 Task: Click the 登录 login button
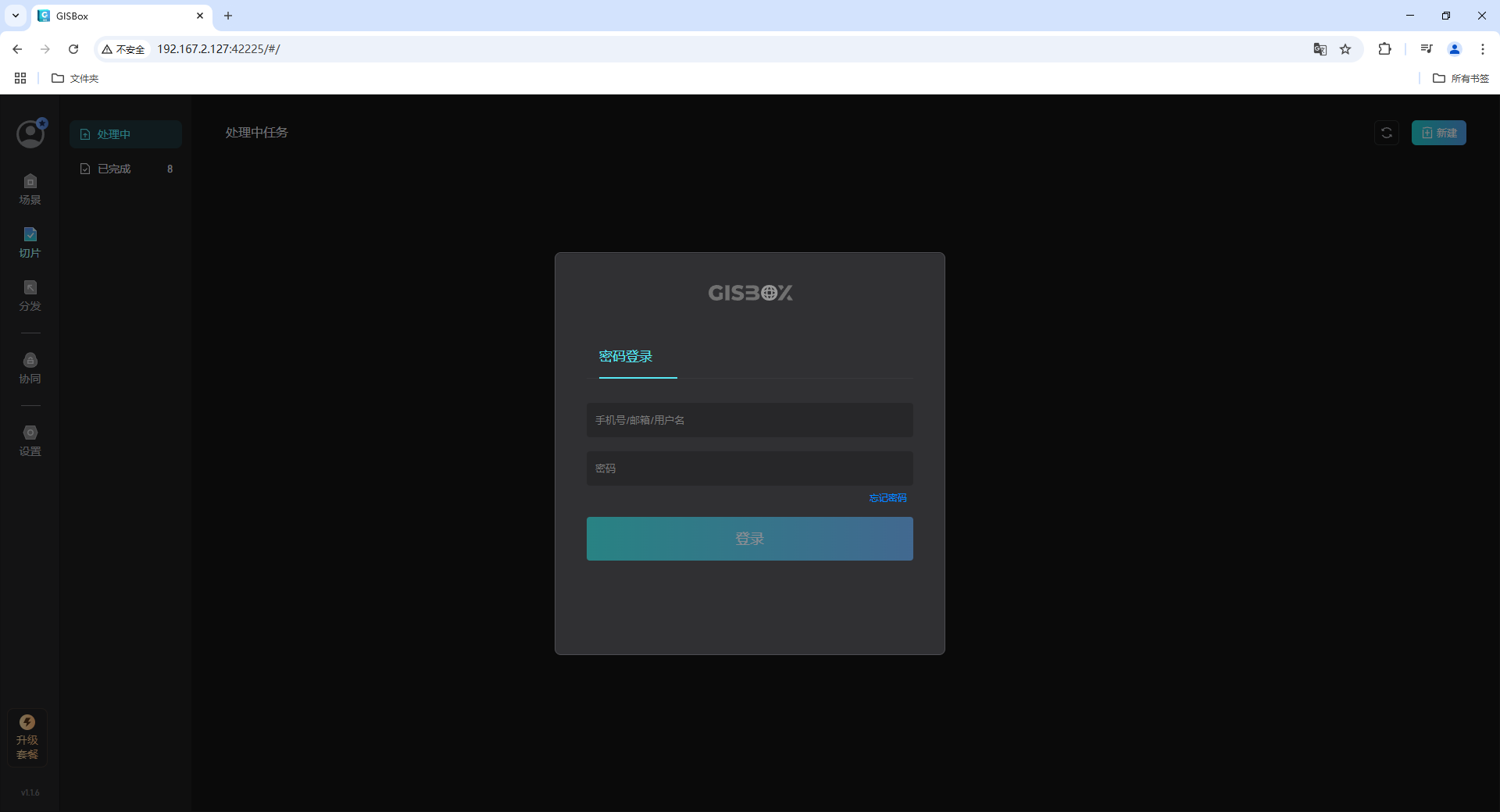click(x=750, y=539)
